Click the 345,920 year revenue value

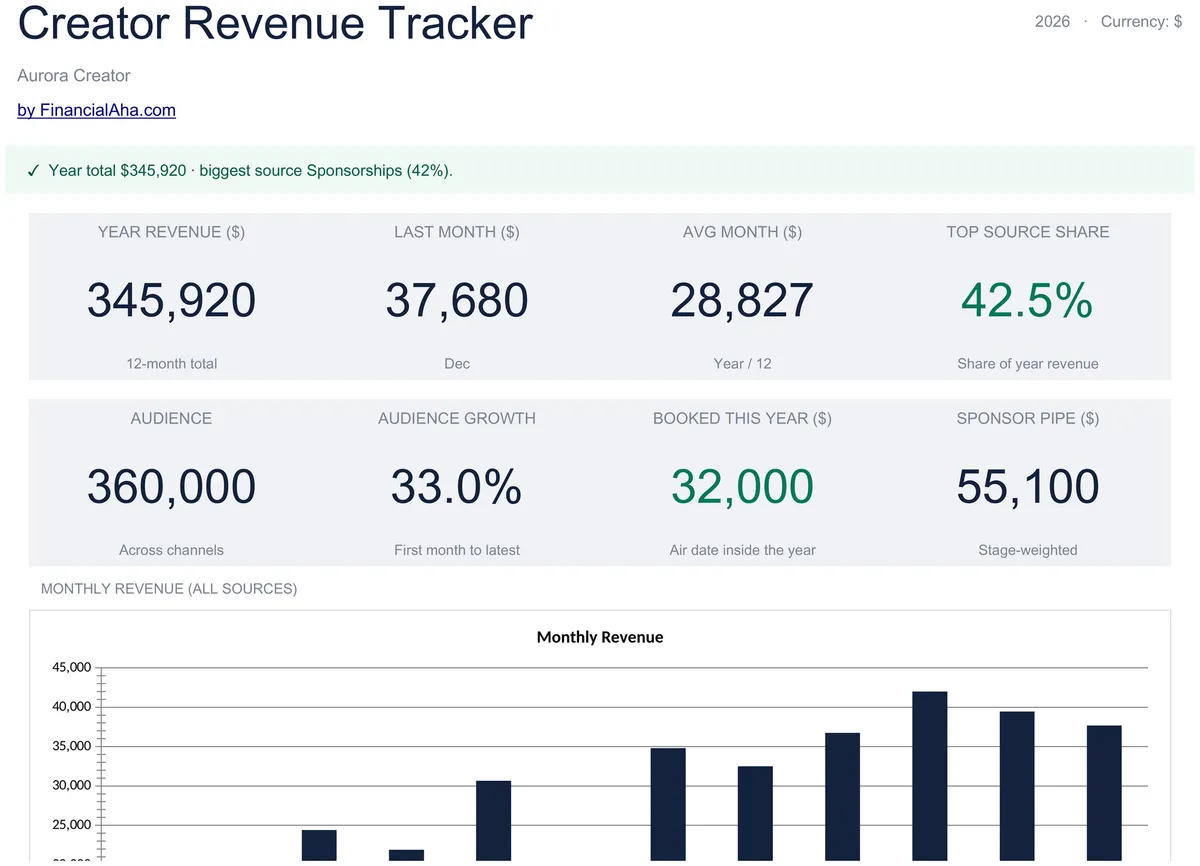pos(171,300)
